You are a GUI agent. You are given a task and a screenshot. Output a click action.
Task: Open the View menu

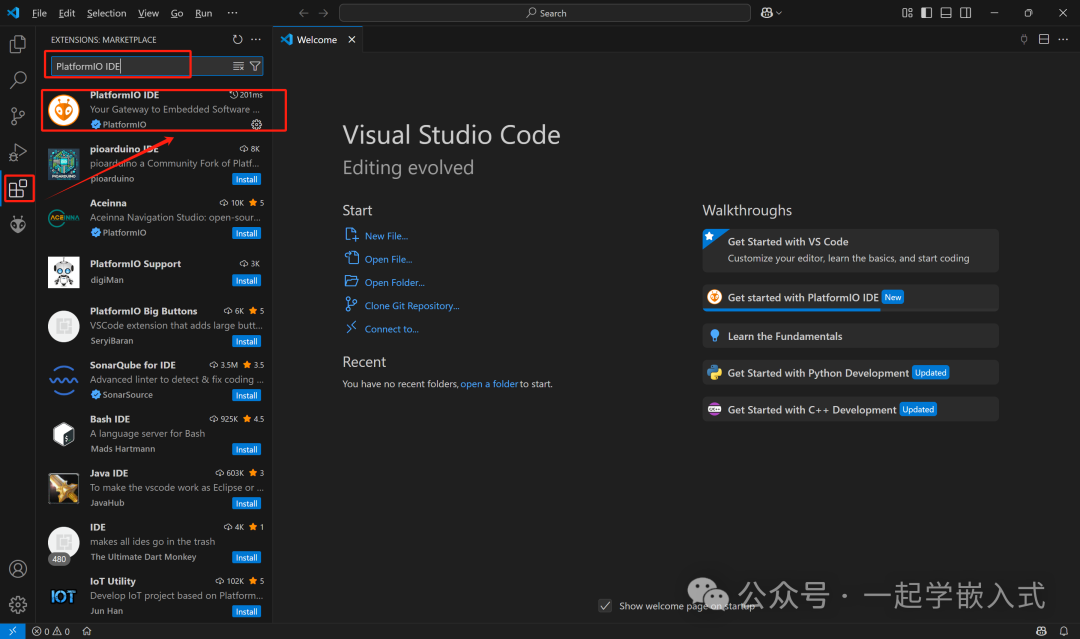[148, 13]
